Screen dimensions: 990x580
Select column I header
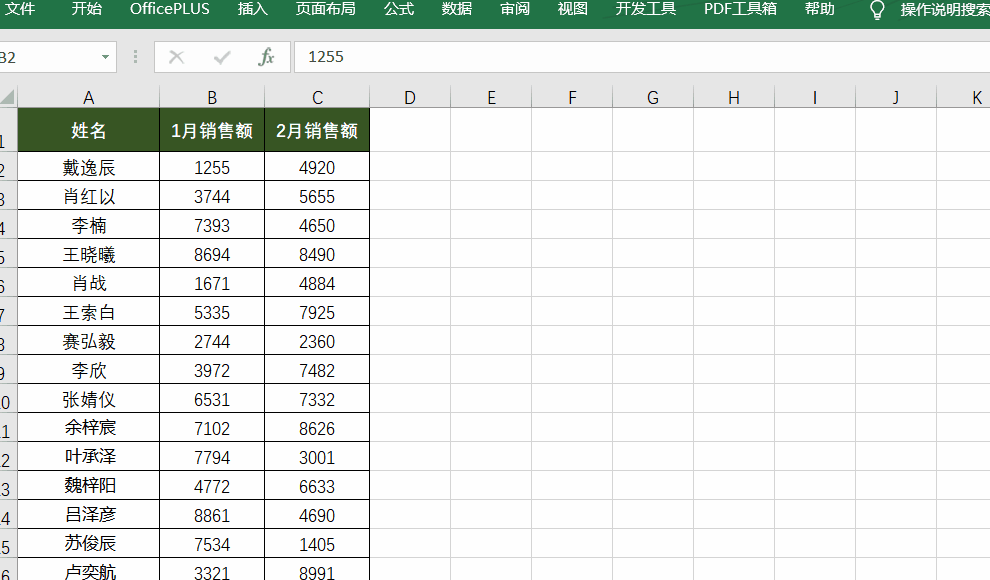point(814,98)
